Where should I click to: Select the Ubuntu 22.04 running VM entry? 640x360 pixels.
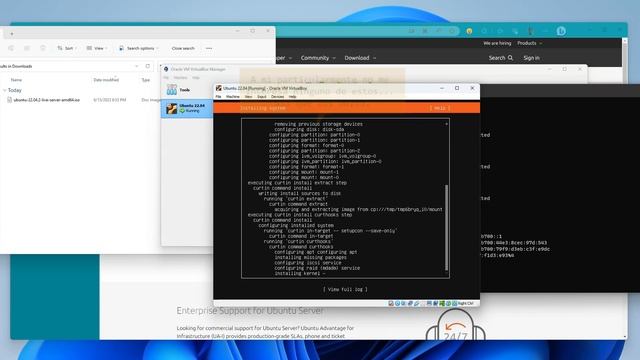click(x=187, y=108)
